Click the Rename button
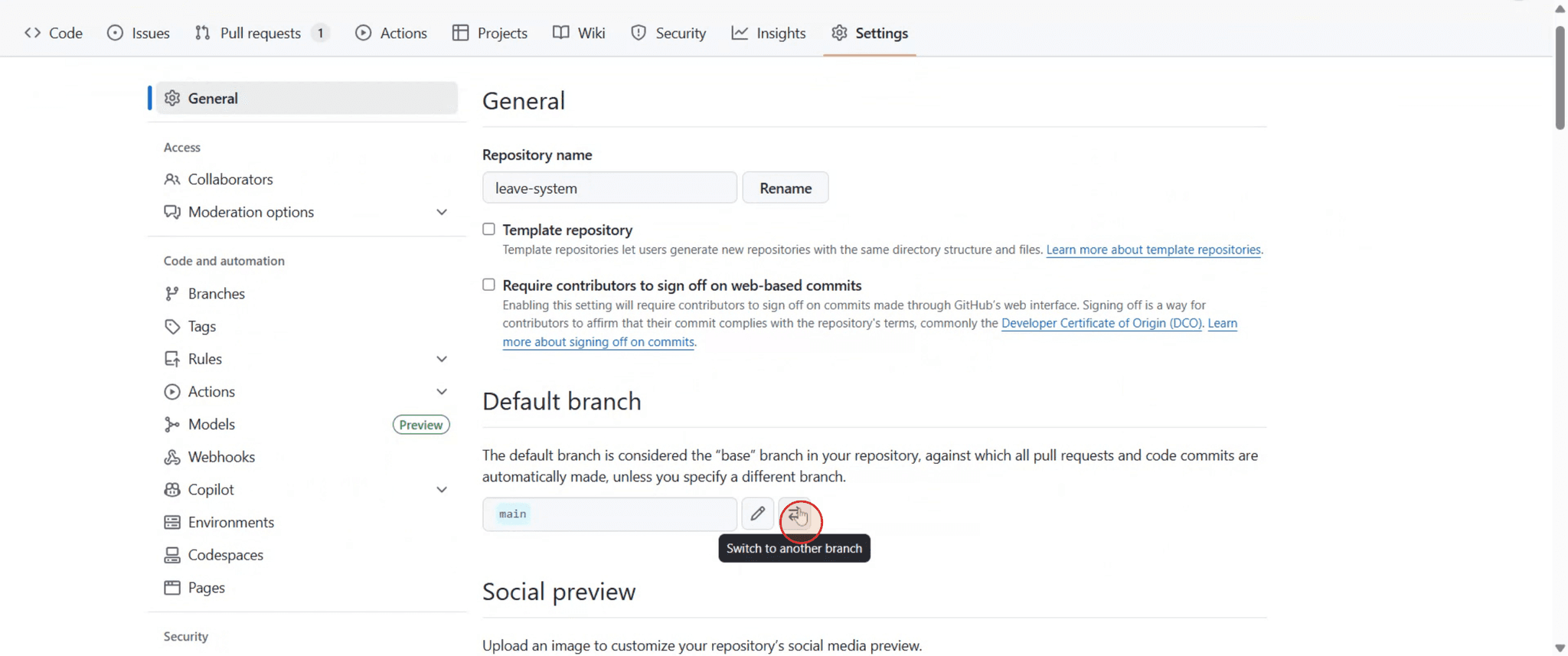Image resolution: width=1568 pixels, height=656 pixels. pyautogui.click(x=785, y=187)
